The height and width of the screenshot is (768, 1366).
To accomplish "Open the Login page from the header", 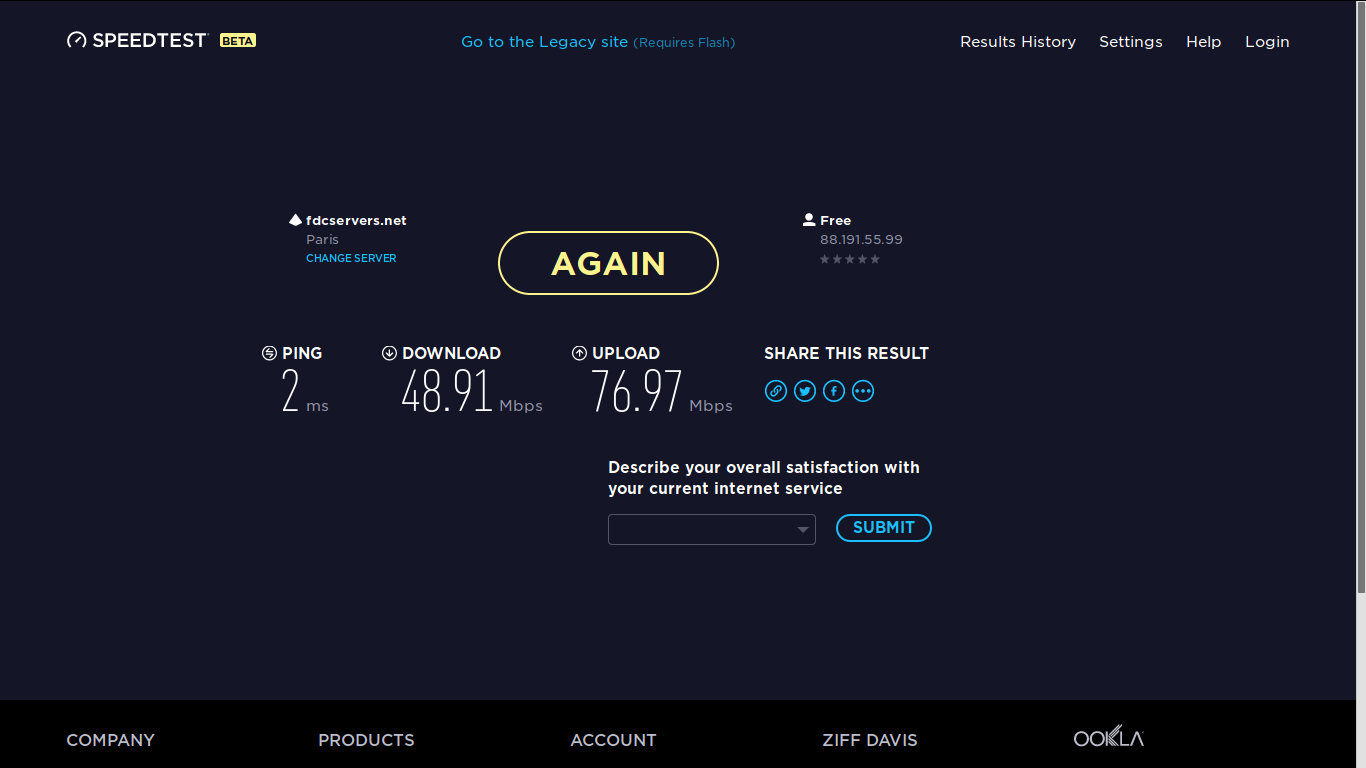I will click(1267, 42).
